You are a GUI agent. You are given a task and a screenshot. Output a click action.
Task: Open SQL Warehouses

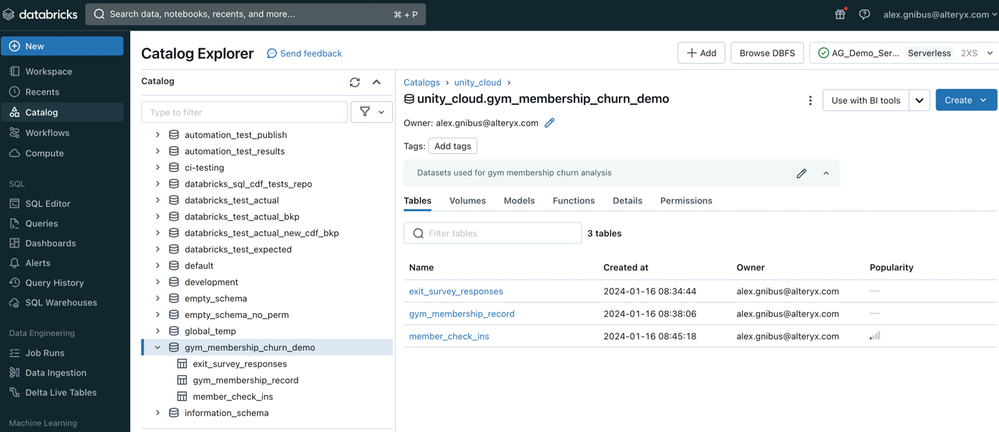point(62,303)
